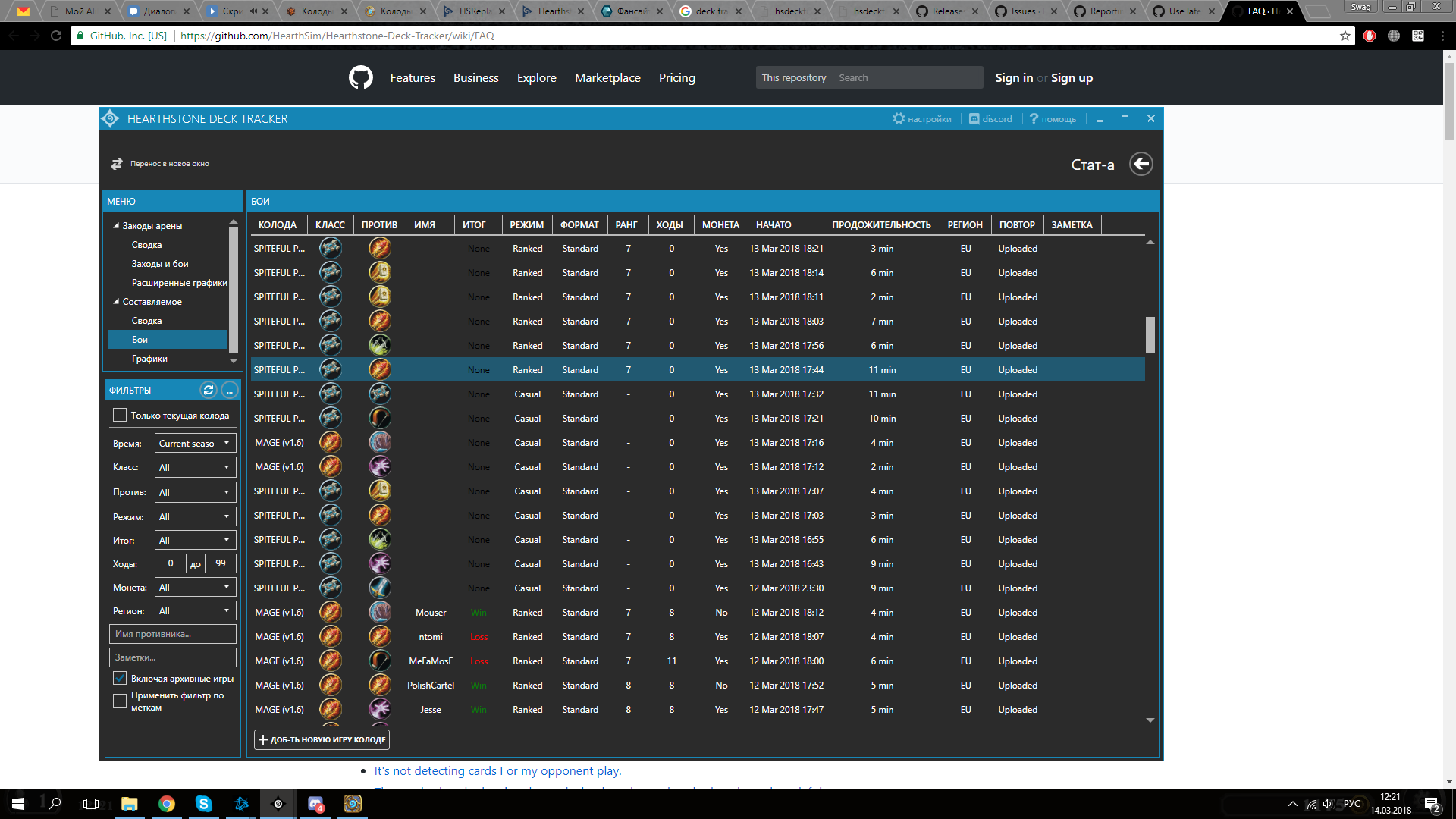The height and width of the screenshot is (819, 1456).
Task: Click opponent icon in МеГаМозГ game row
Action: click(380, 661)
